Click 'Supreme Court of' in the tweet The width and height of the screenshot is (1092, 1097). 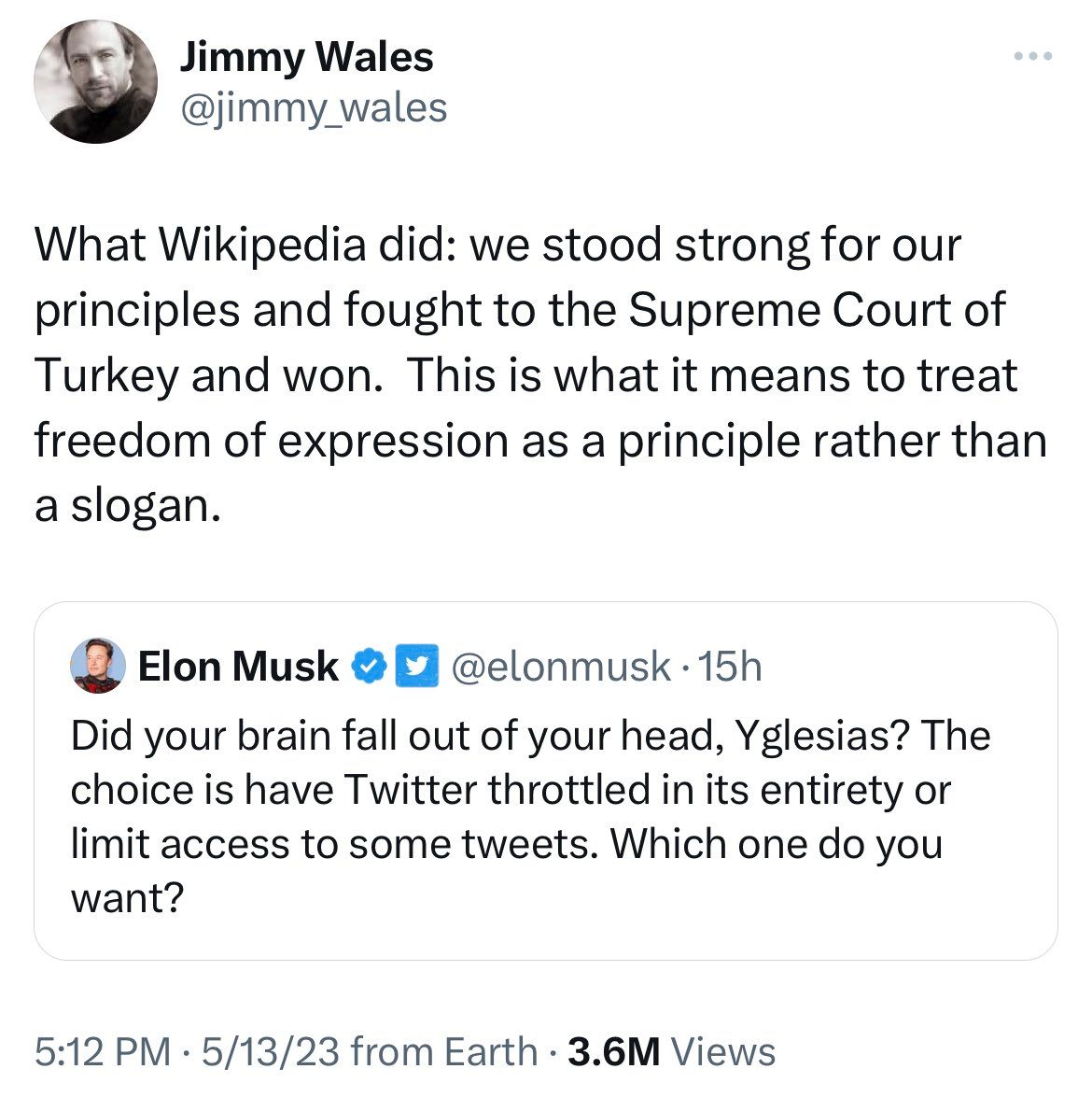point(817,310)
